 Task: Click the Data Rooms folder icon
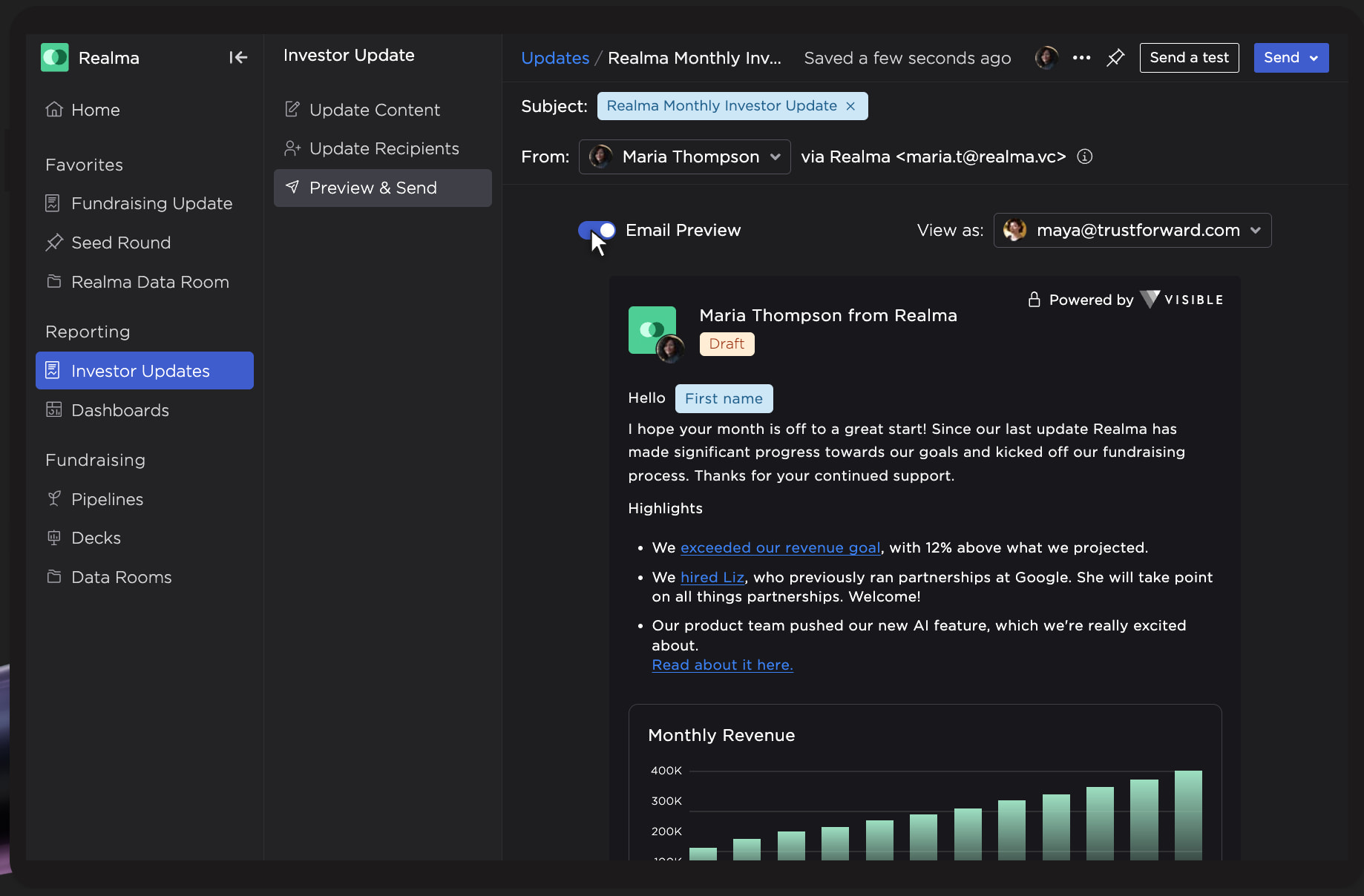tap(54, 577)
